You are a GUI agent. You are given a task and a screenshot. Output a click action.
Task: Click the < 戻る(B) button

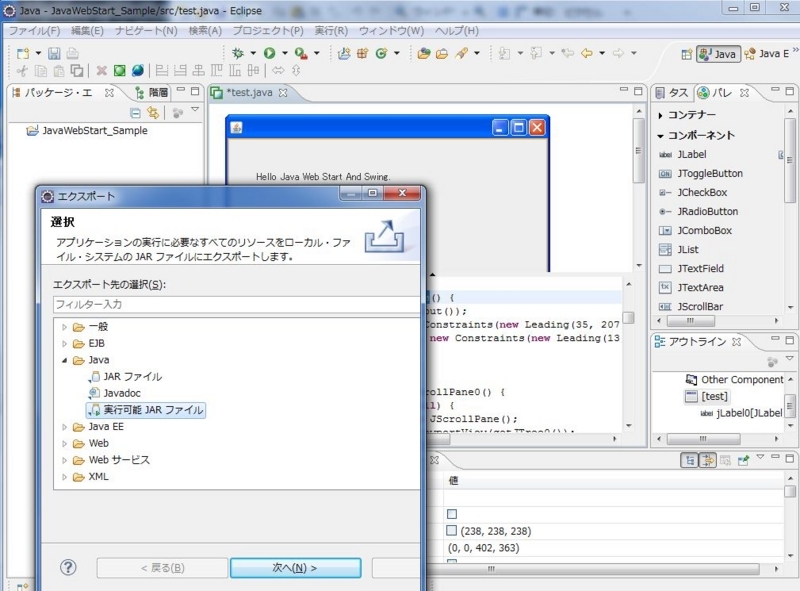162,568
